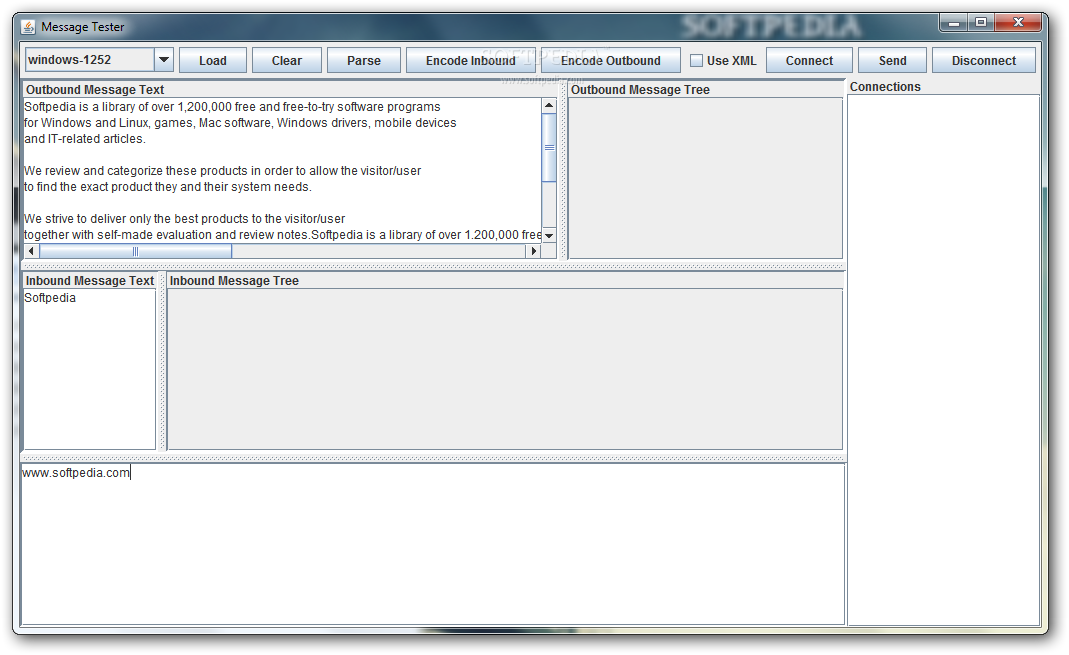Click the encoding combo box text field

[89, 60]
